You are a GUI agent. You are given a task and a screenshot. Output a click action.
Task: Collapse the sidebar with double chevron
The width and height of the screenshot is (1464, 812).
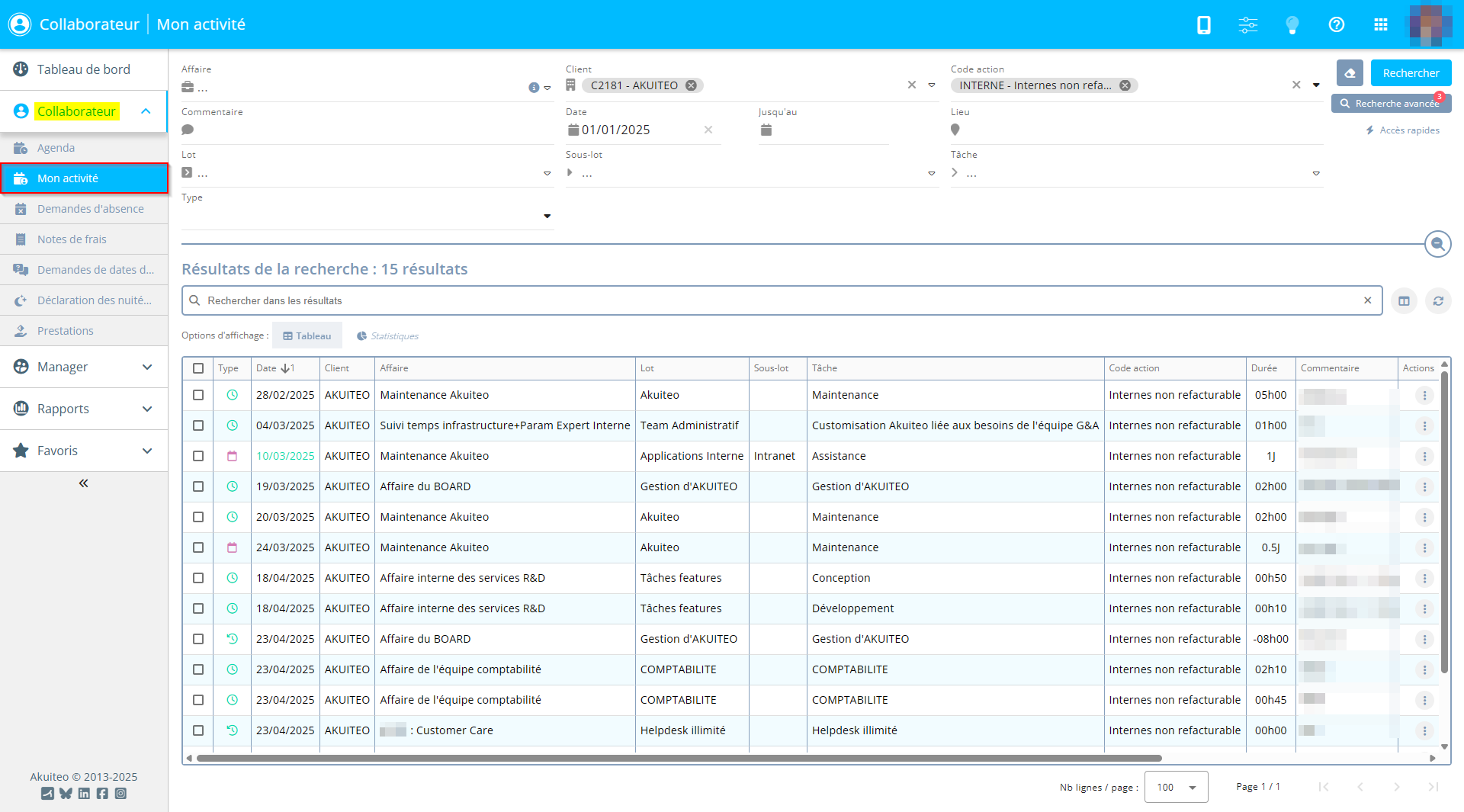84,483
